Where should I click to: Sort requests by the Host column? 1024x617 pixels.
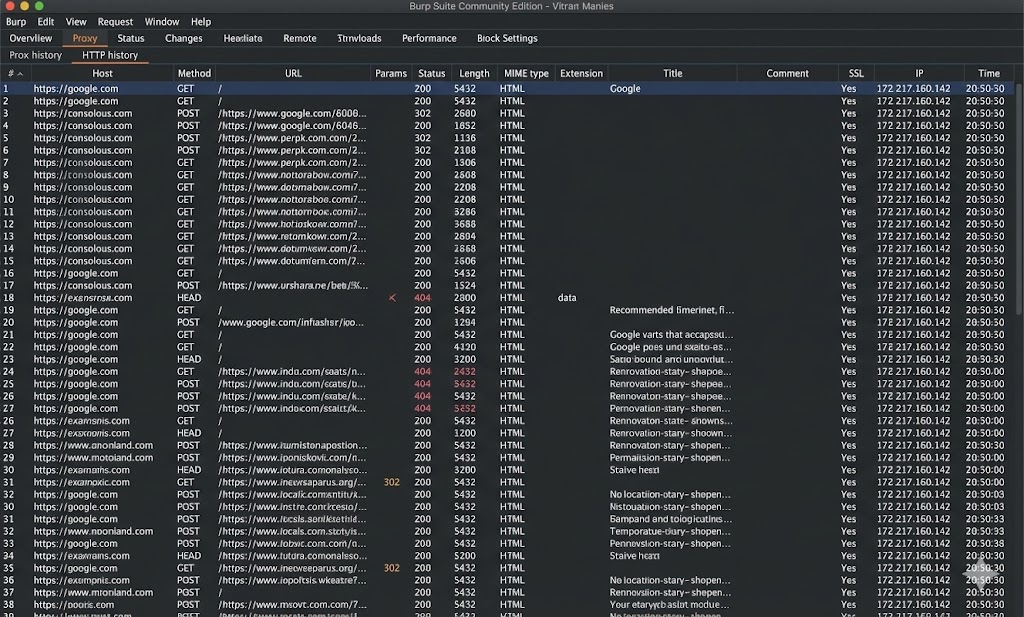coord(102,73)
